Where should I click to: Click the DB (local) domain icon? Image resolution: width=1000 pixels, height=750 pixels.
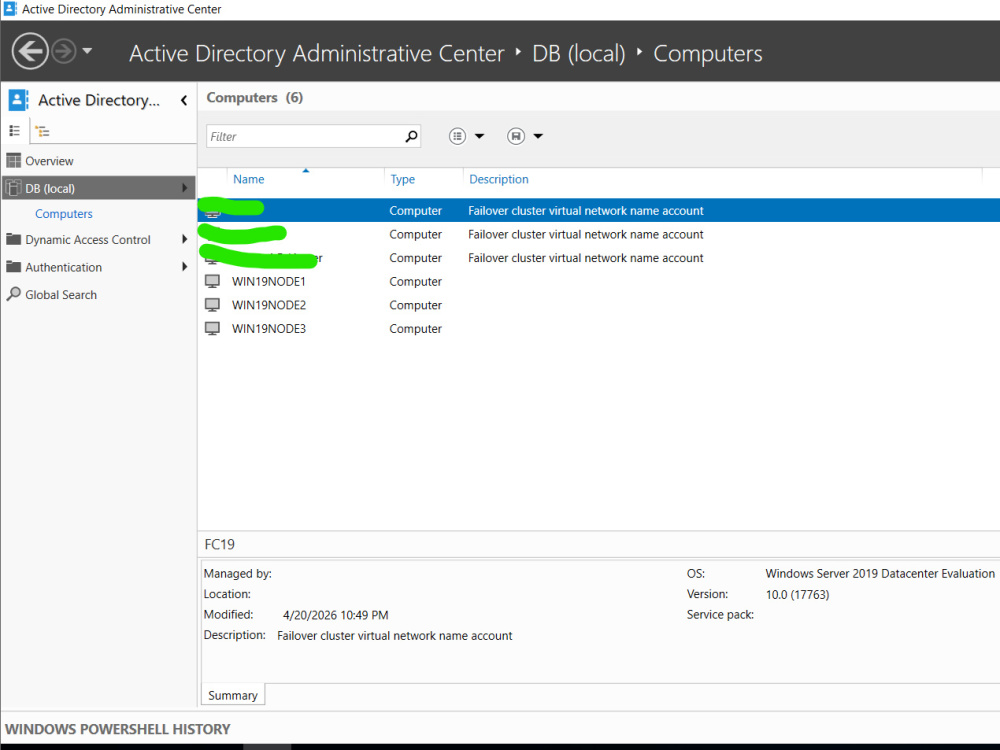point(13,188)
